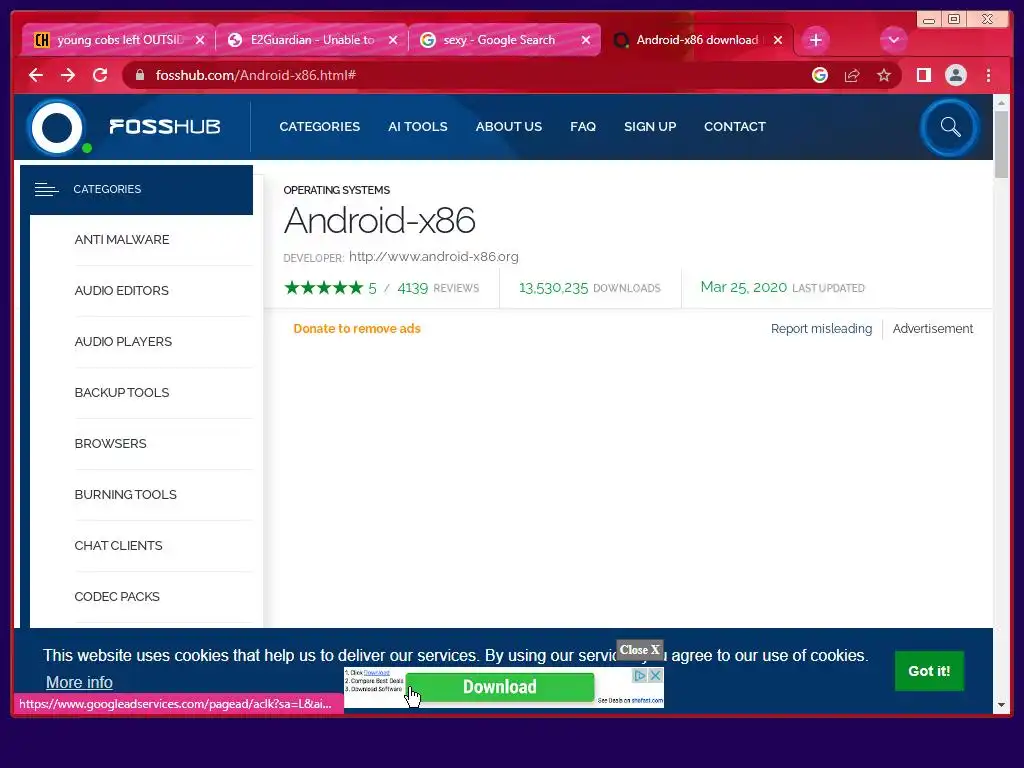This screenshot has width=1024, height=768.
Task: Open the AUDIO EDITORS category
Action: 121,291
